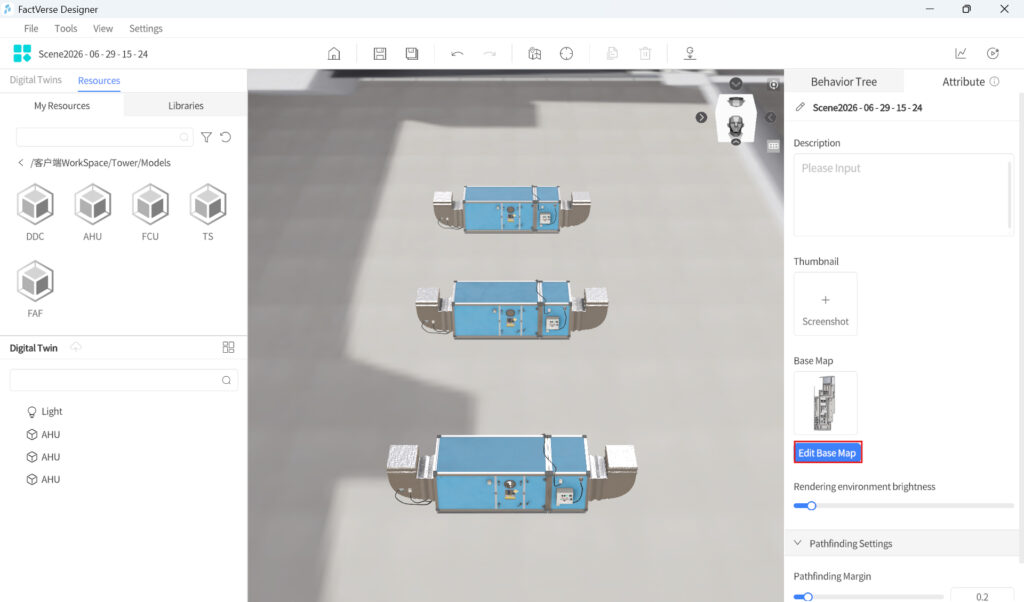
Task: Go back with the path chevron arrow
Action: coord(21,163)
